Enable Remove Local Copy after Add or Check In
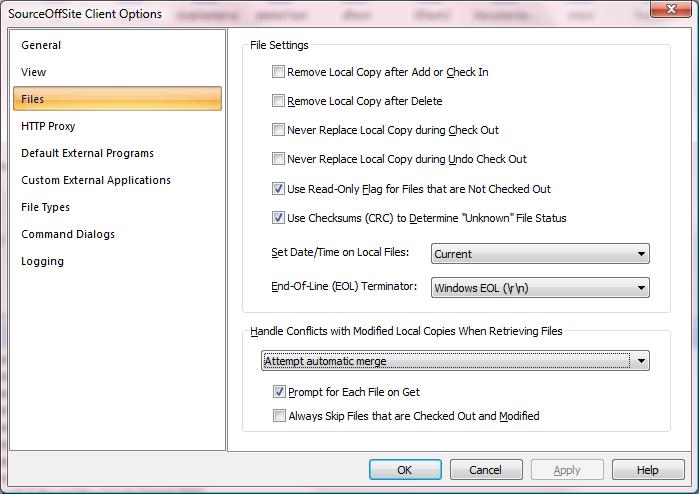Image resolution: width=699 pixels, height=494 pixels. [x=279, y=72]
